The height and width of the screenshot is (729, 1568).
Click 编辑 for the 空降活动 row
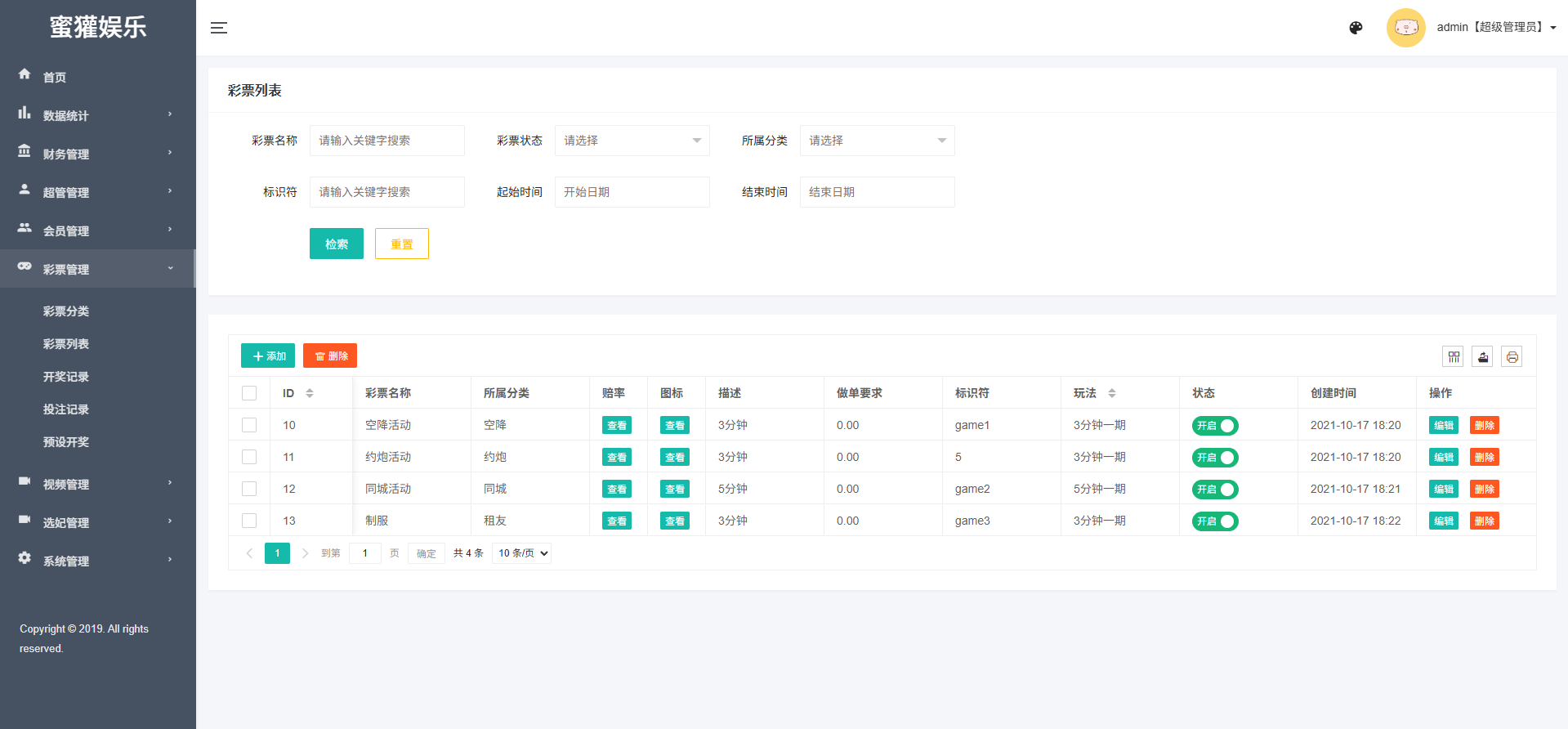(x=1444, y=425)
